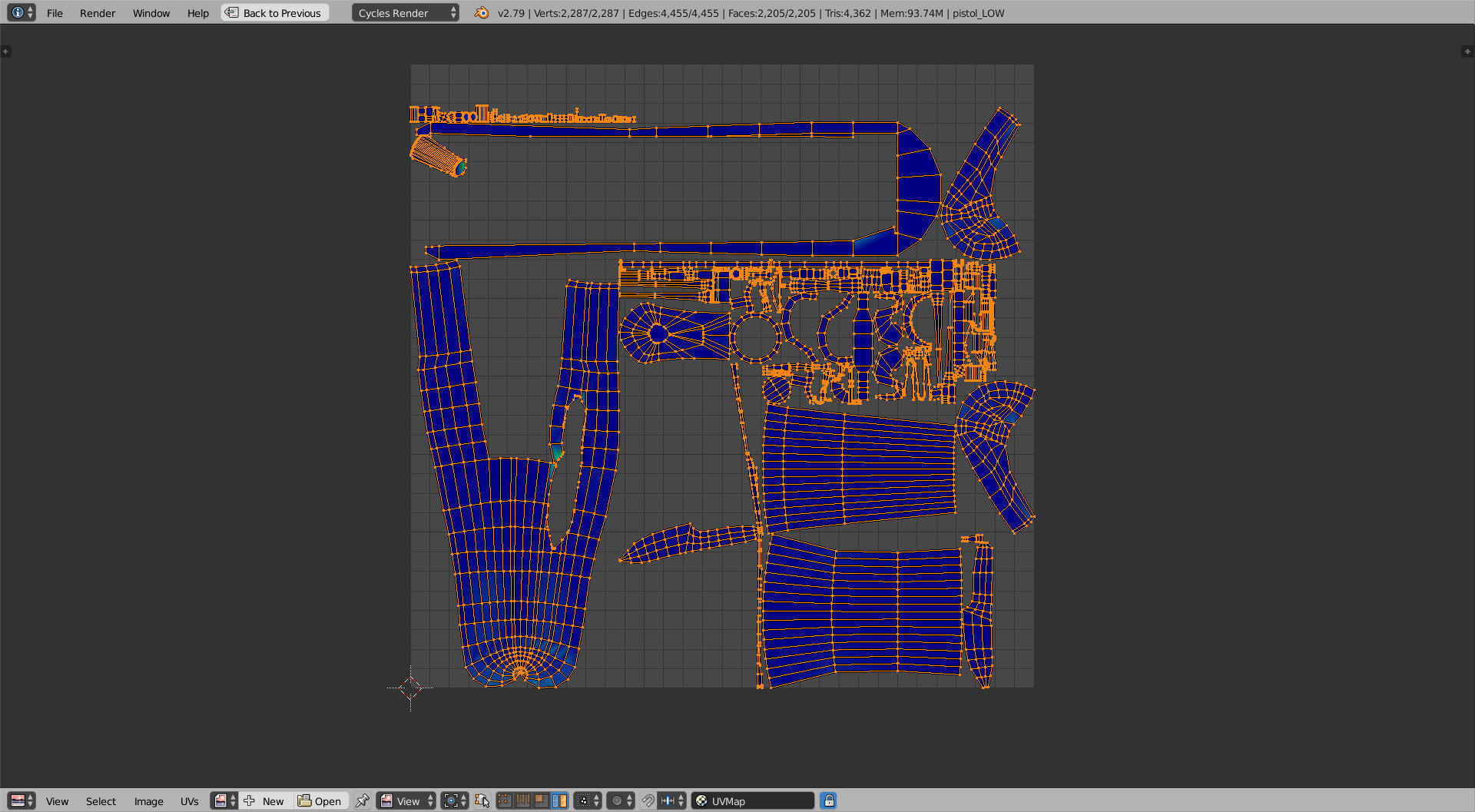Click the Mem:93.74M memory readout
The height and width of the screenshot is (812, 1475).
(x=912, y=13)
